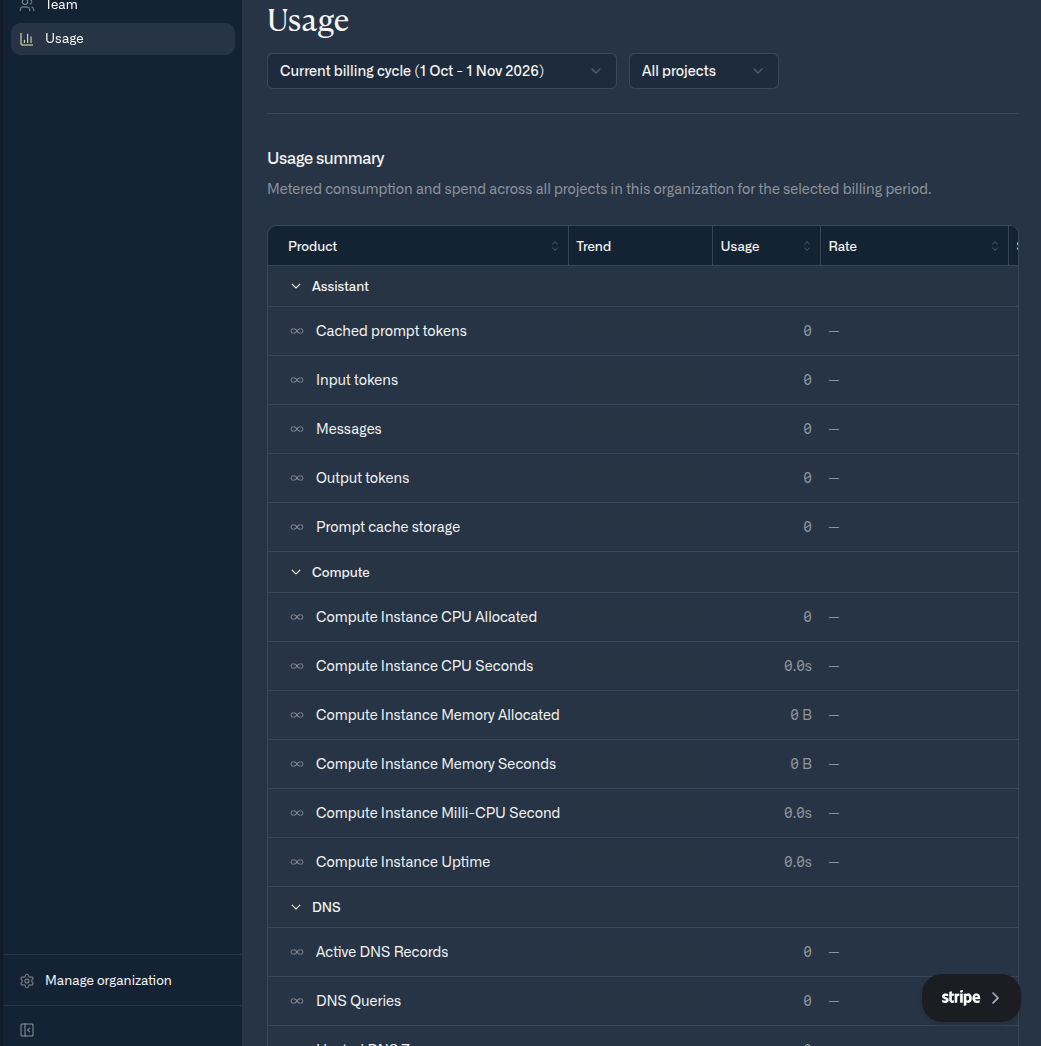
Task: Select Compute Instance Milli-CPU Second label
Action: pyautogui.click(x=438, y=813)
